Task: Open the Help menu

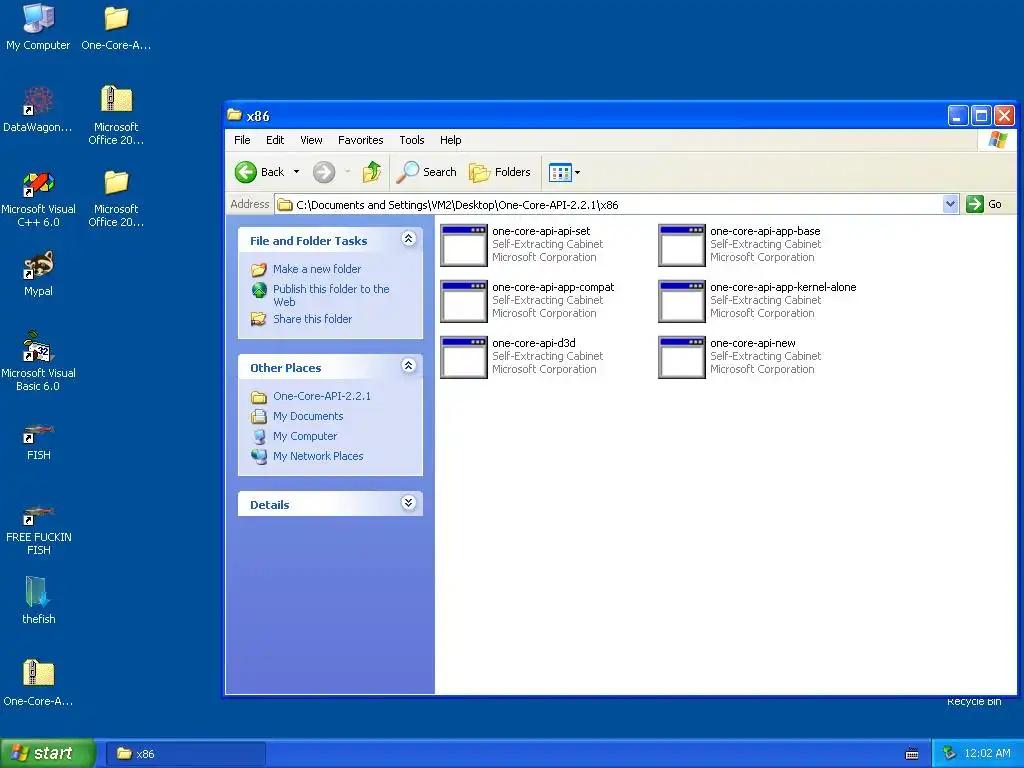Action: pyautogui.click(x=451, y=140)
